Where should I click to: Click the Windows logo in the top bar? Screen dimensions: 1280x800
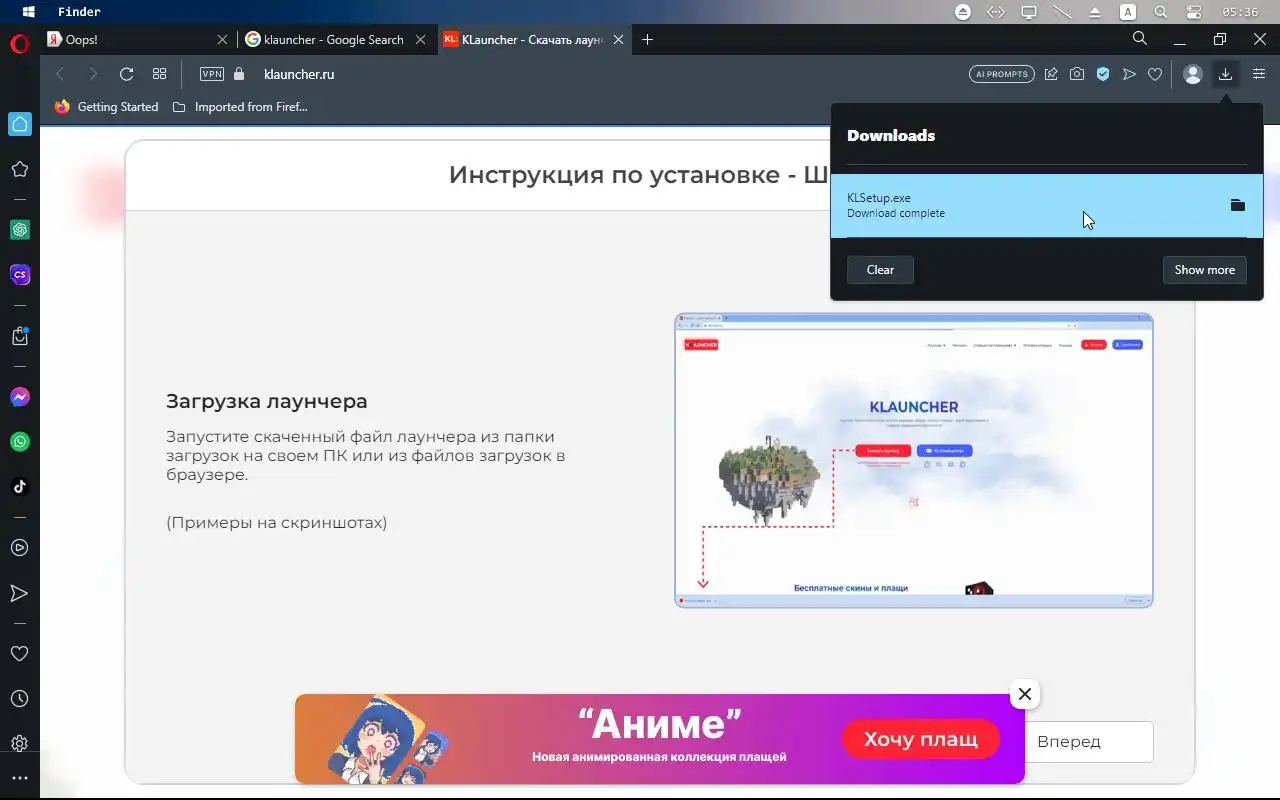point(28,12)
